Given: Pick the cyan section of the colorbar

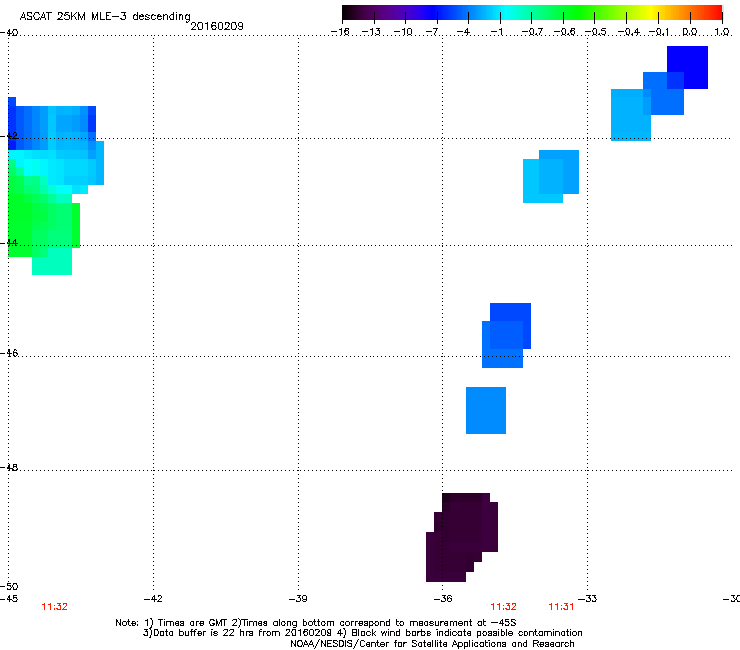Looking at the screenshot, I should [507, 12].
